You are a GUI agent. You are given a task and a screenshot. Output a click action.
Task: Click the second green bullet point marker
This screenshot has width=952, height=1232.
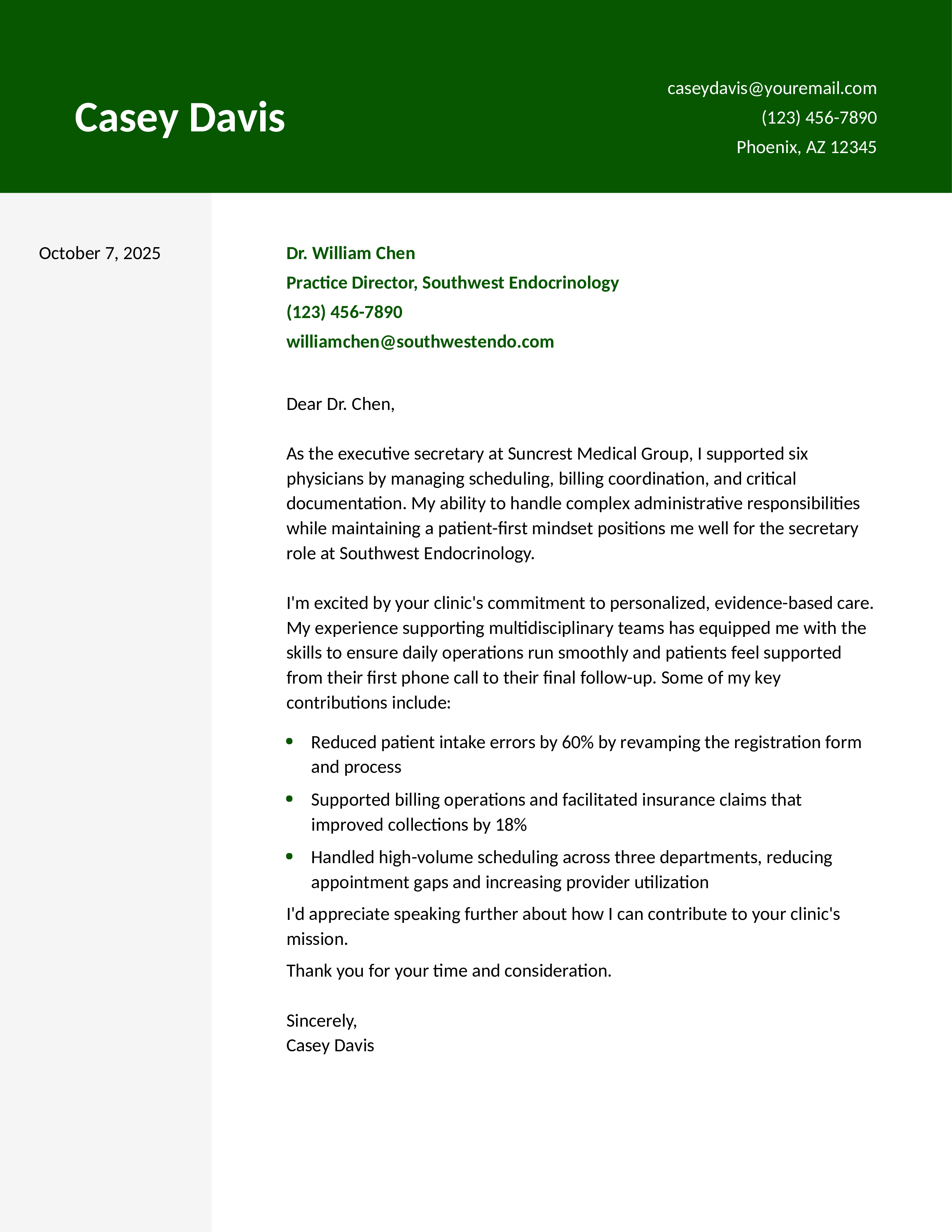pyautogui.click(x=289, y=799)
